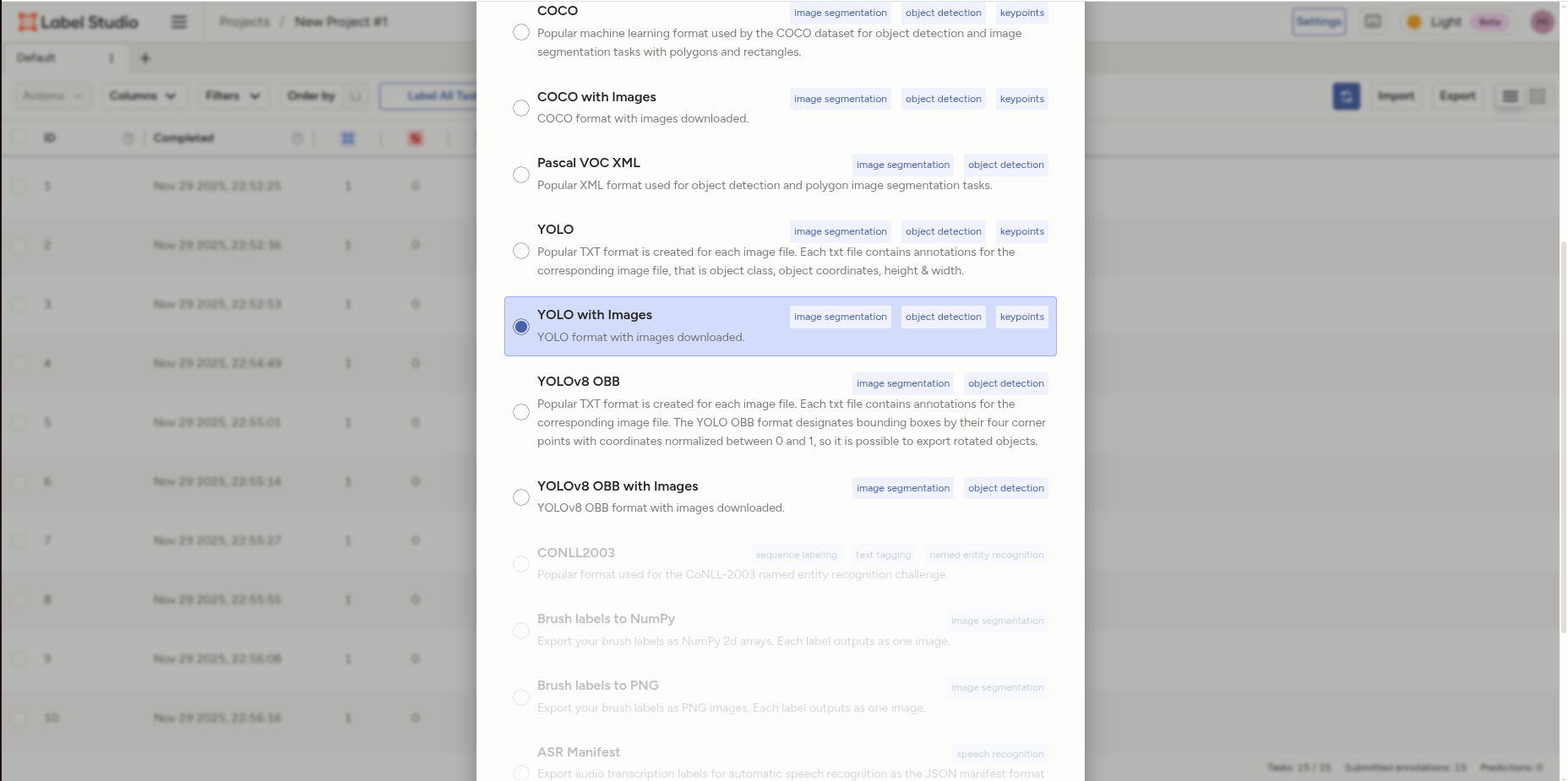Click the Label Studio logo

pyautogui.click(x=79, y=22)
